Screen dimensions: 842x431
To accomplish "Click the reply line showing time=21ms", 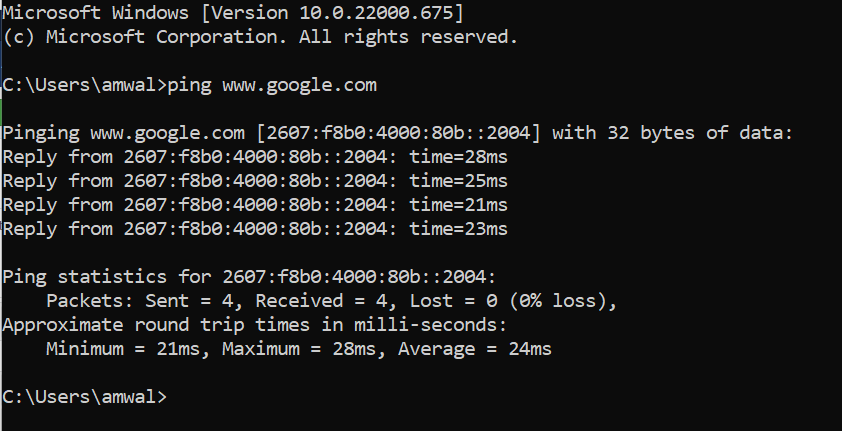I will pos(255,205).
